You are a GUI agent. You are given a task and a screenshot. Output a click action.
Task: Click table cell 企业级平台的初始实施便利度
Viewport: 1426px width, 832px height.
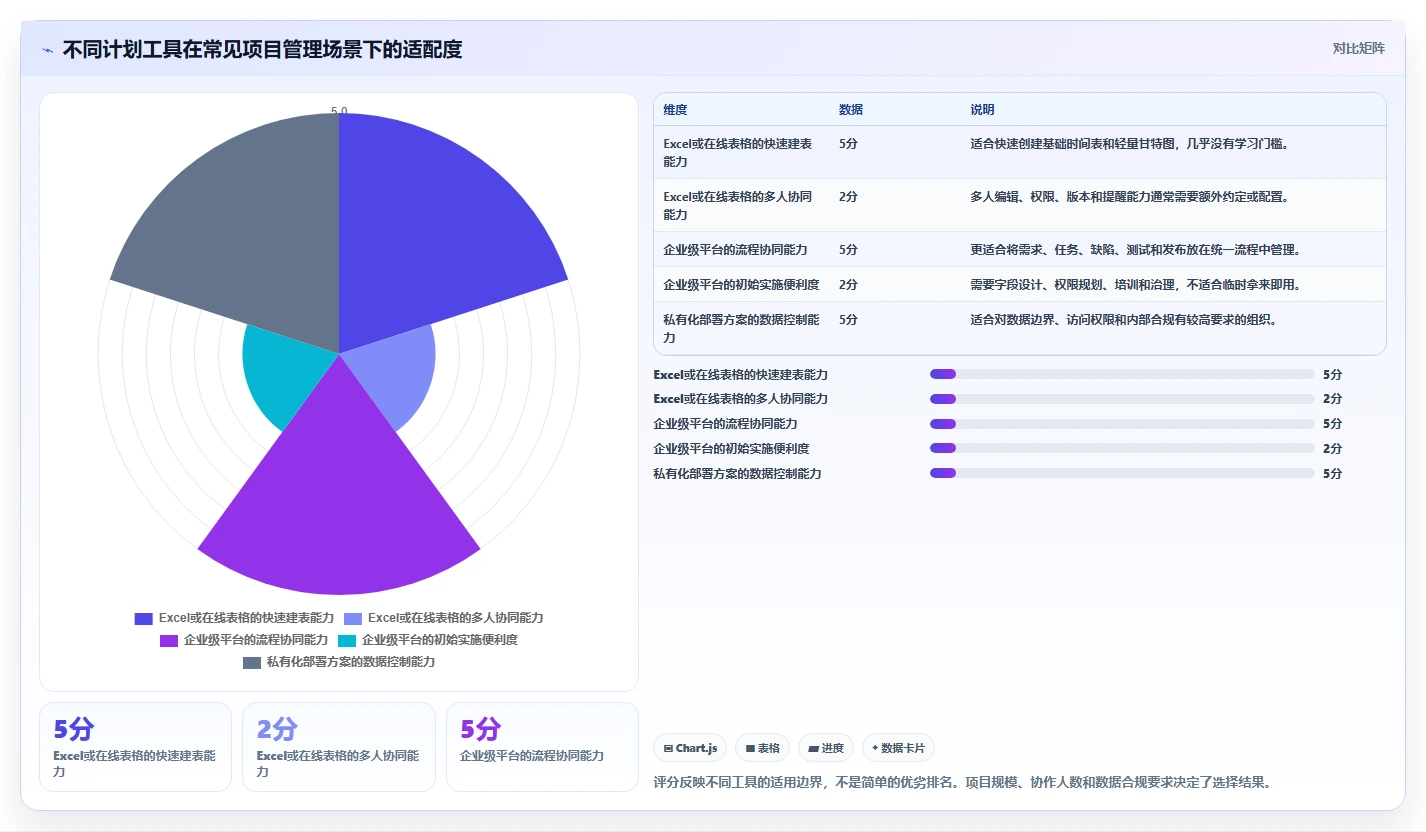click(741, 284)
